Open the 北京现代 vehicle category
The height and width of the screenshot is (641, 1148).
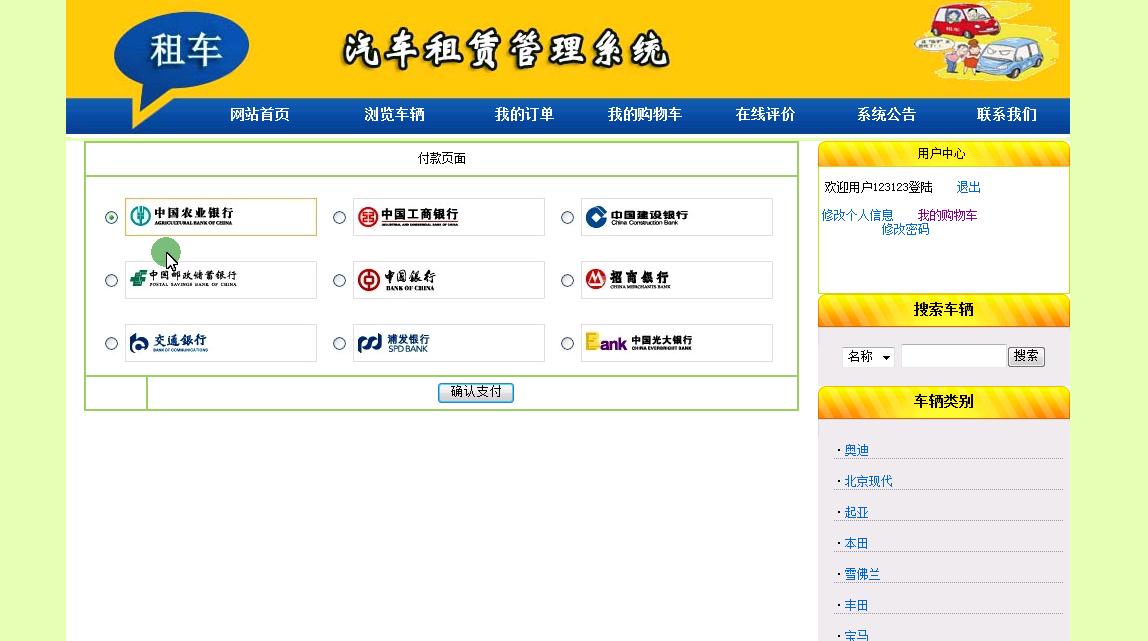(x=868, y=481)
